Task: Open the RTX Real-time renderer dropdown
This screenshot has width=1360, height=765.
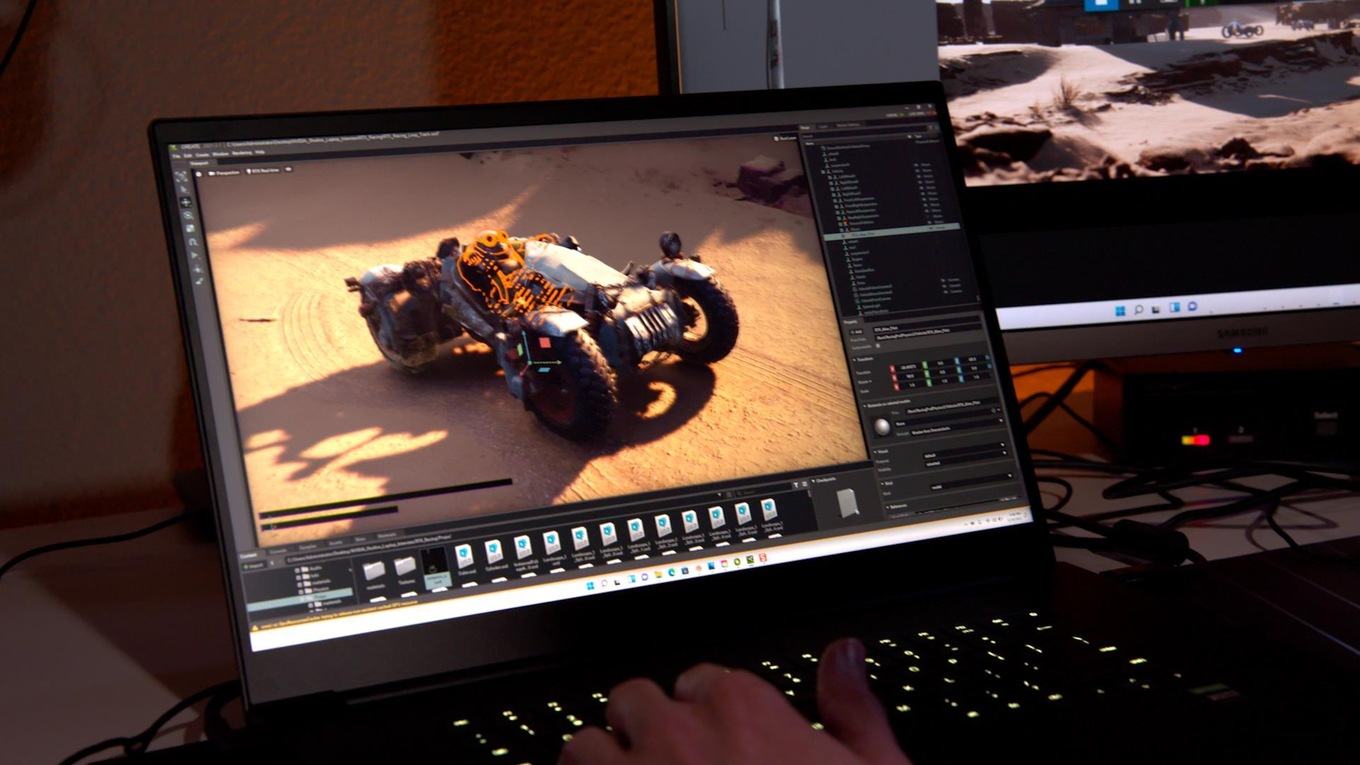Action: (263, 171)
